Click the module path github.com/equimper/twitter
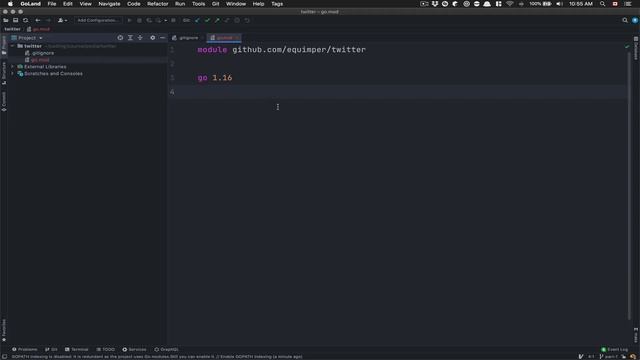 click(x=299, y=49)
